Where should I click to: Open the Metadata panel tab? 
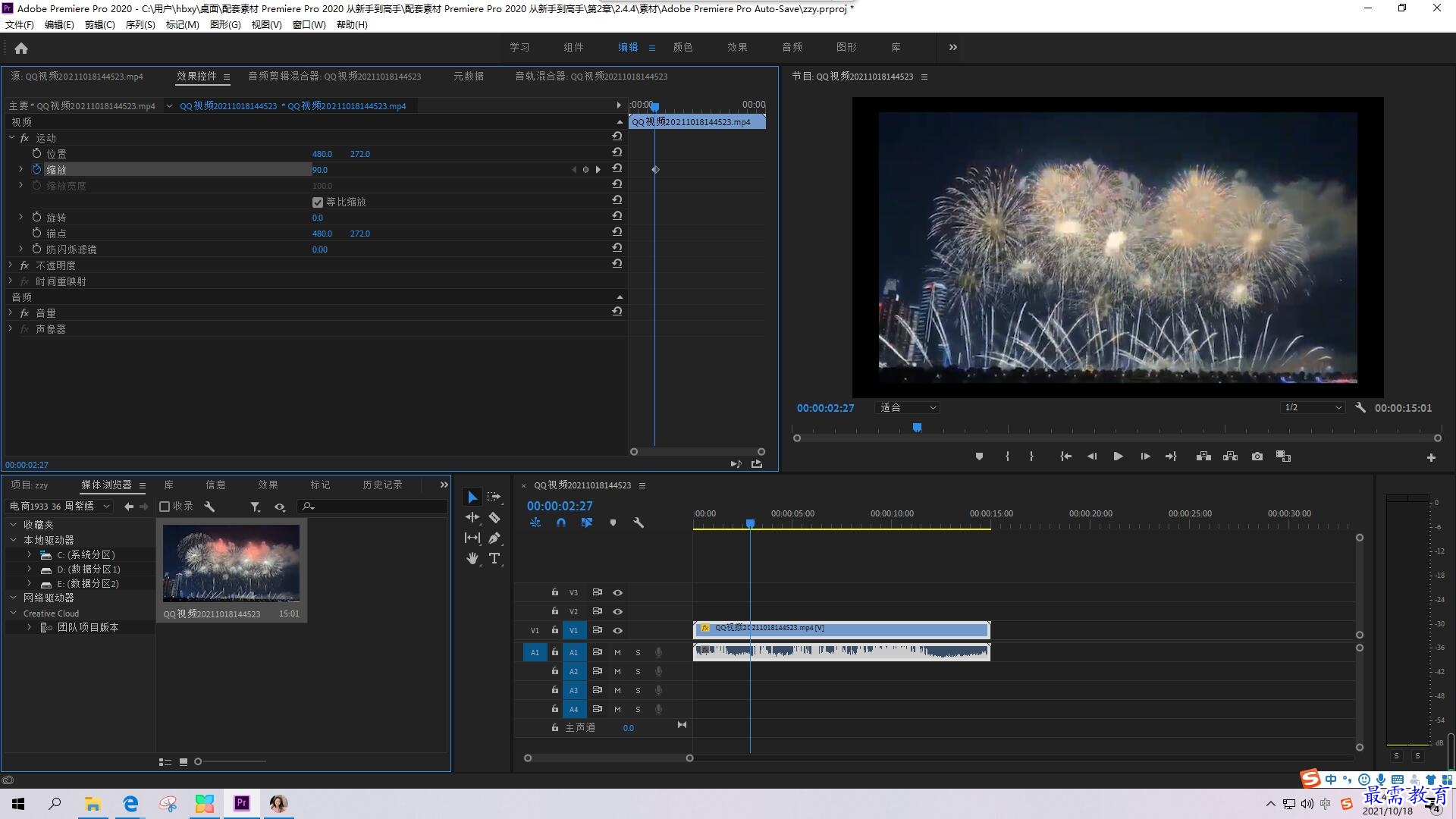click(469, 76)
